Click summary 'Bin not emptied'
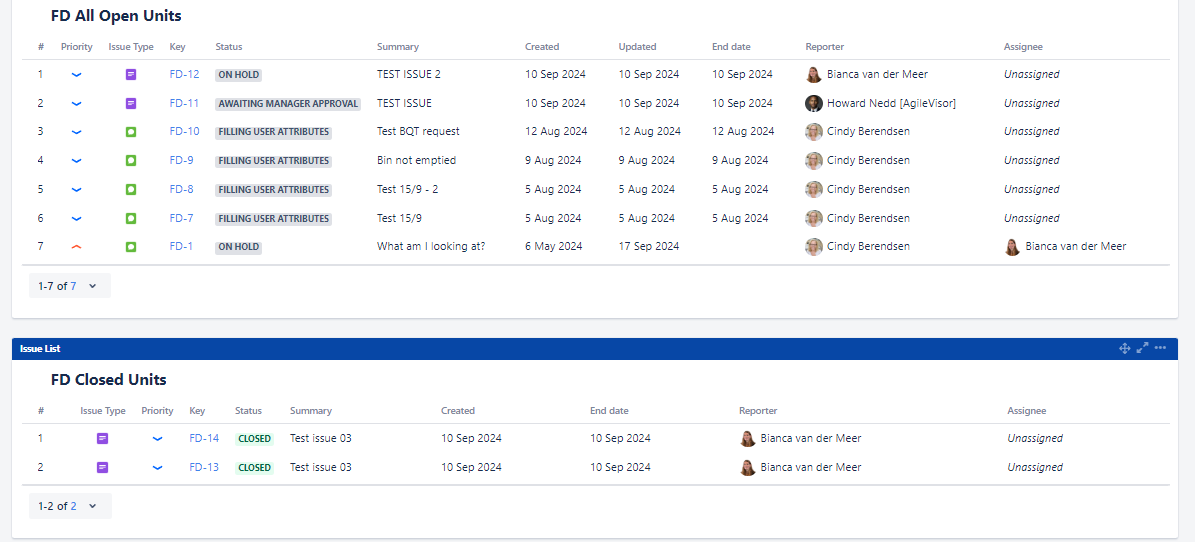This screenshot has width=1195, height=542. pyautogui.click(x=416, y=160)
